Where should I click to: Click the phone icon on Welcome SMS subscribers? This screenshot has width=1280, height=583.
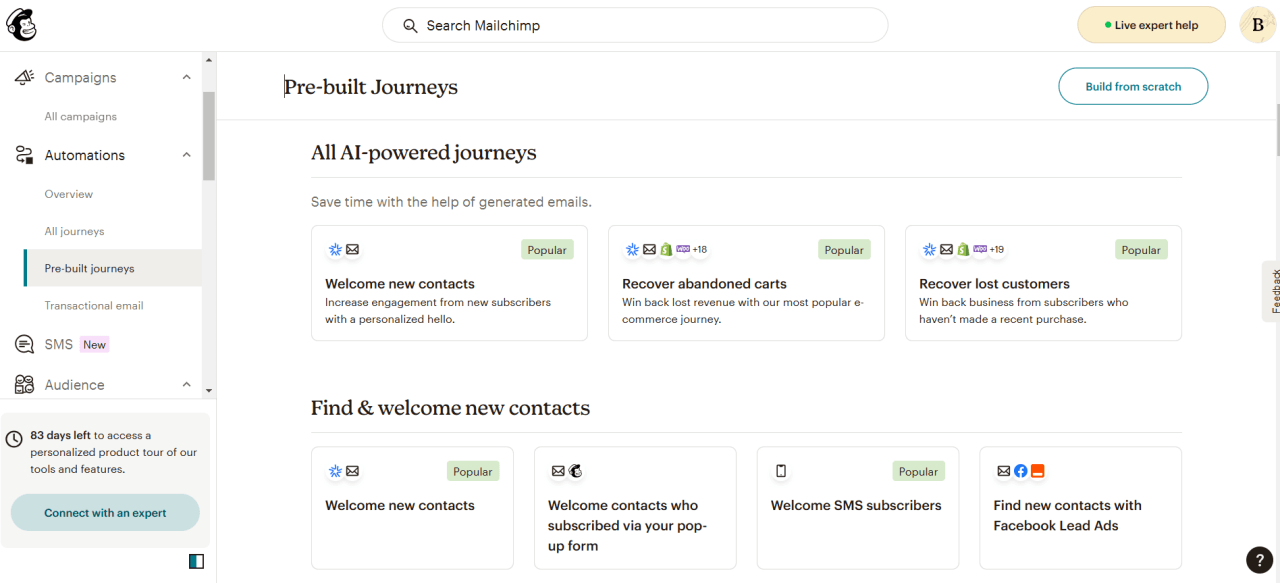(x=781, y=470)
